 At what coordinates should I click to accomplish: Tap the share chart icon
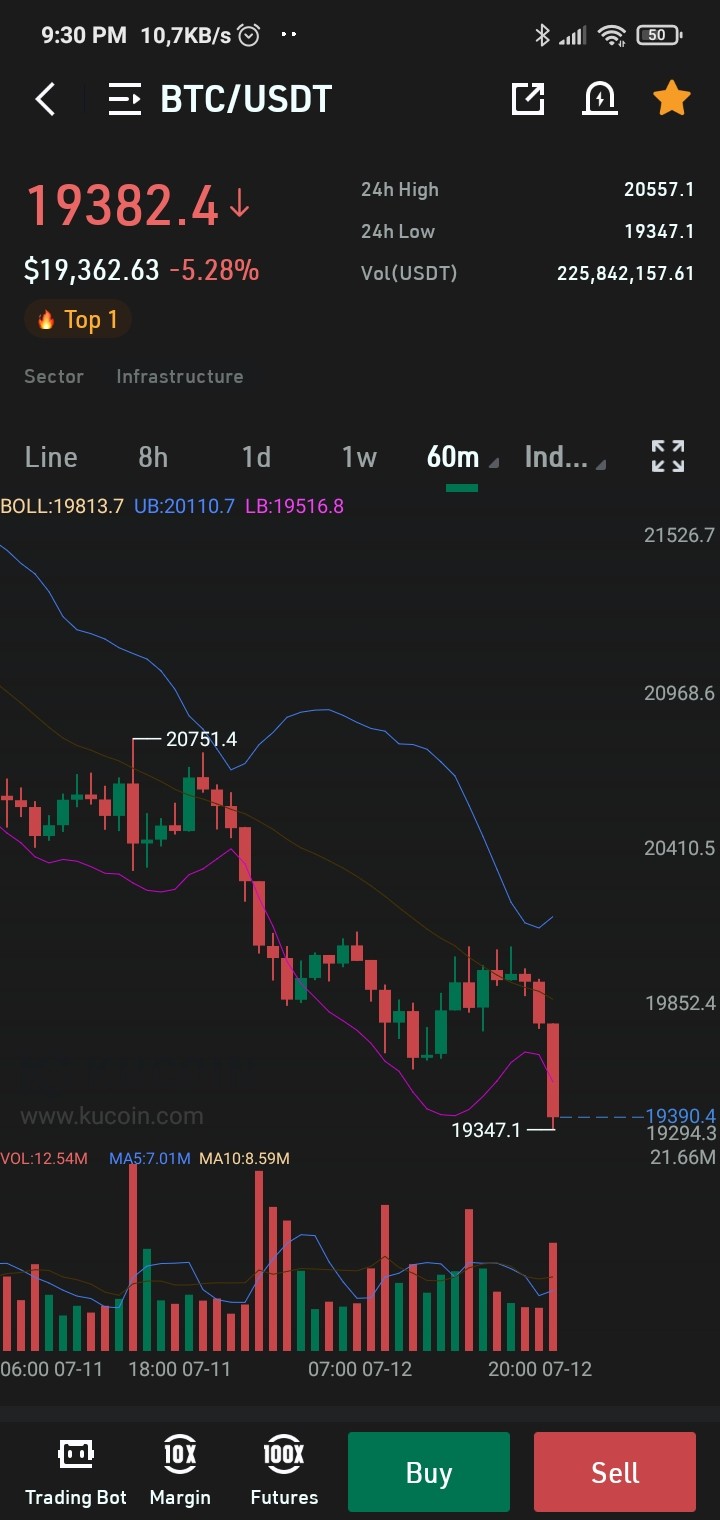[x=528, y=98]
